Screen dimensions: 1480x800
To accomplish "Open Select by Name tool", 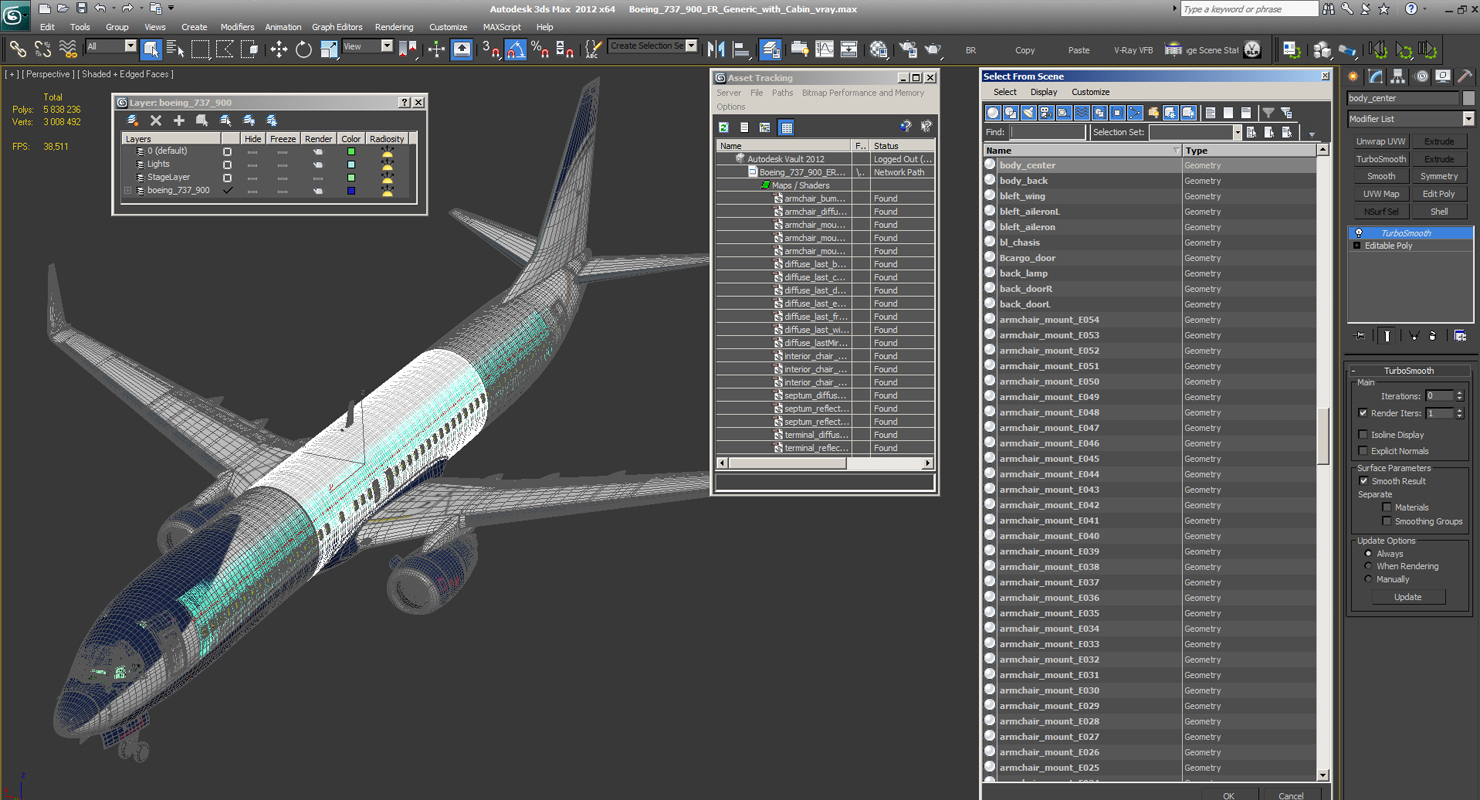I will click(x=175, y=48).
